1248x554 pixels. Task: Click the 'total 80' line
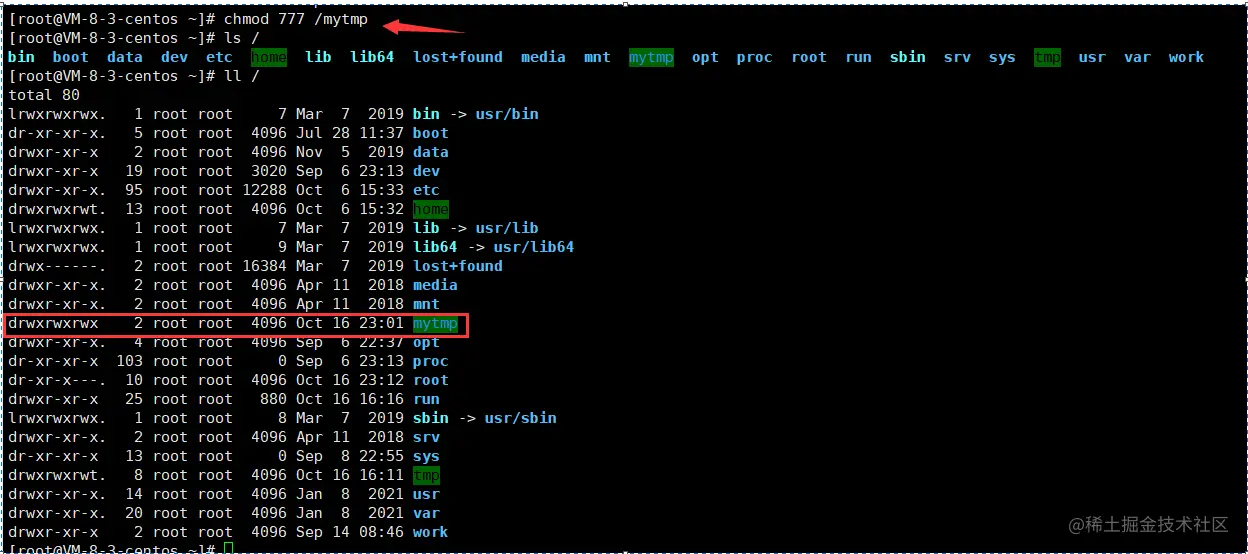(x=44, y=95)
